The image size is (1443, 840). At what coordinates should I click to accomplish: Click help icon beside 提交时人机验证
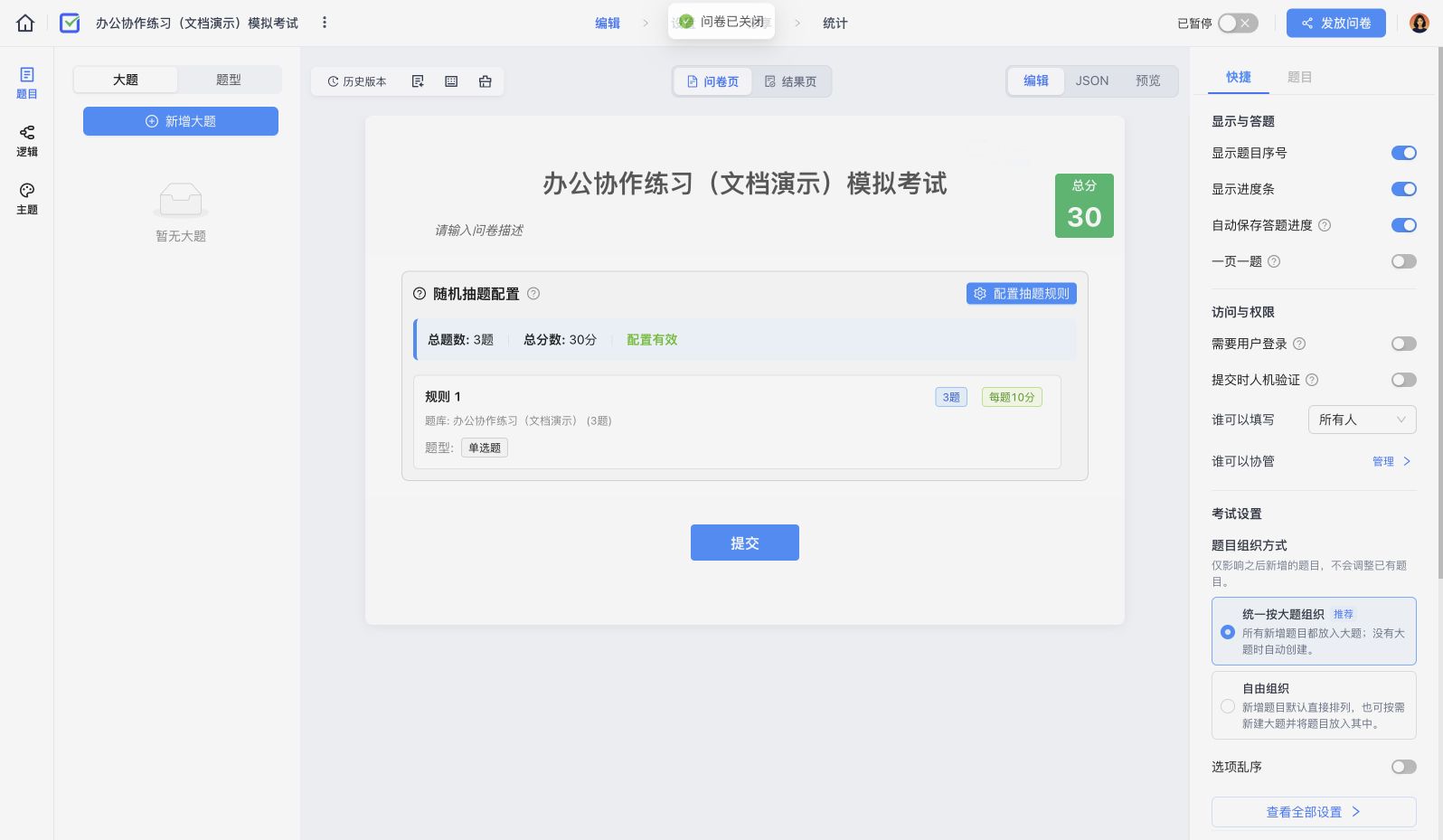1312,380
